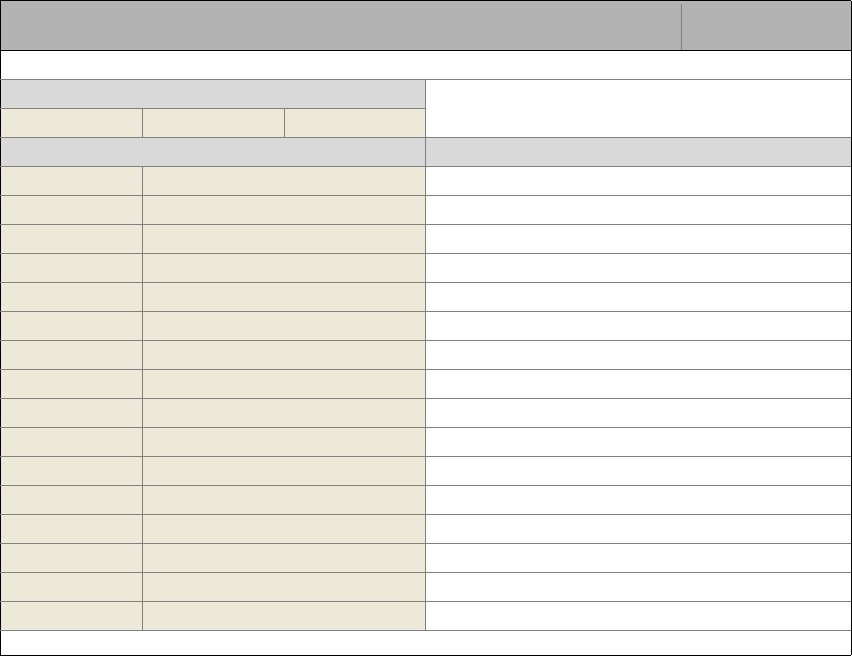The width and height of the screenshot is (852, 656).
Task: Click the wide beige cell in last list row
Action: pyautogui.click(x=283, y=616)
